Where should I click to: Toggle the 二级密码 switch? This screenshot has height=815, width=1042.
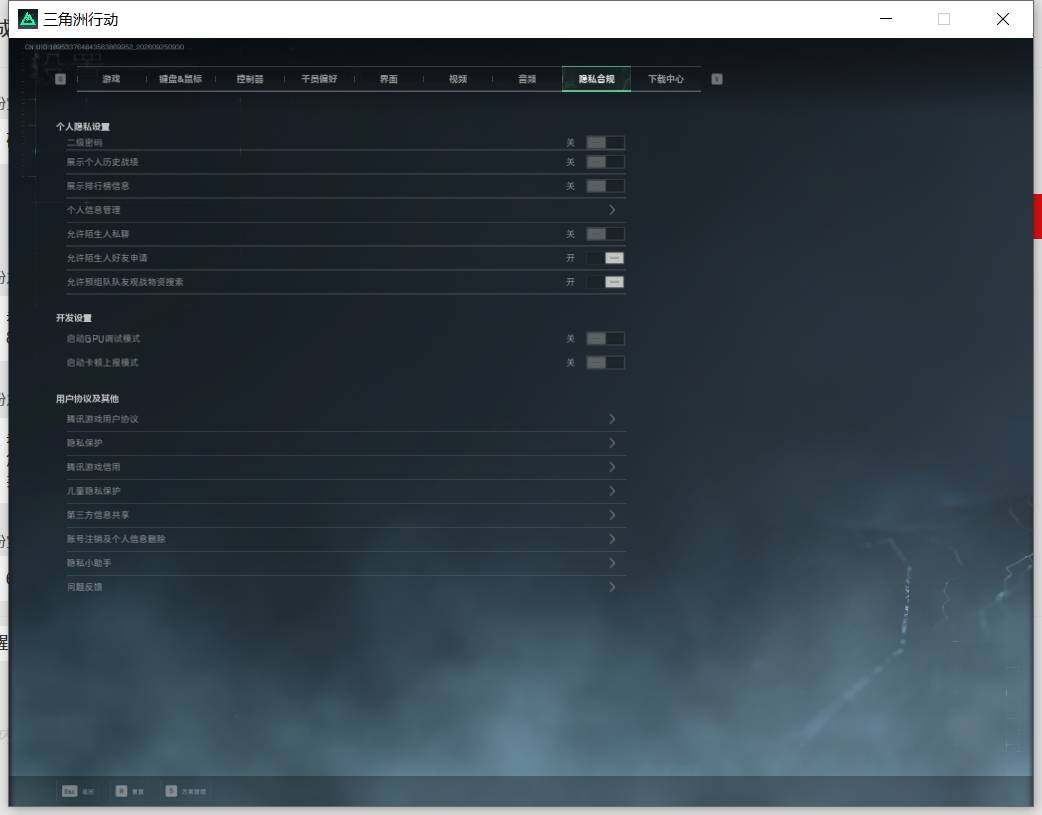coord(605,143)
